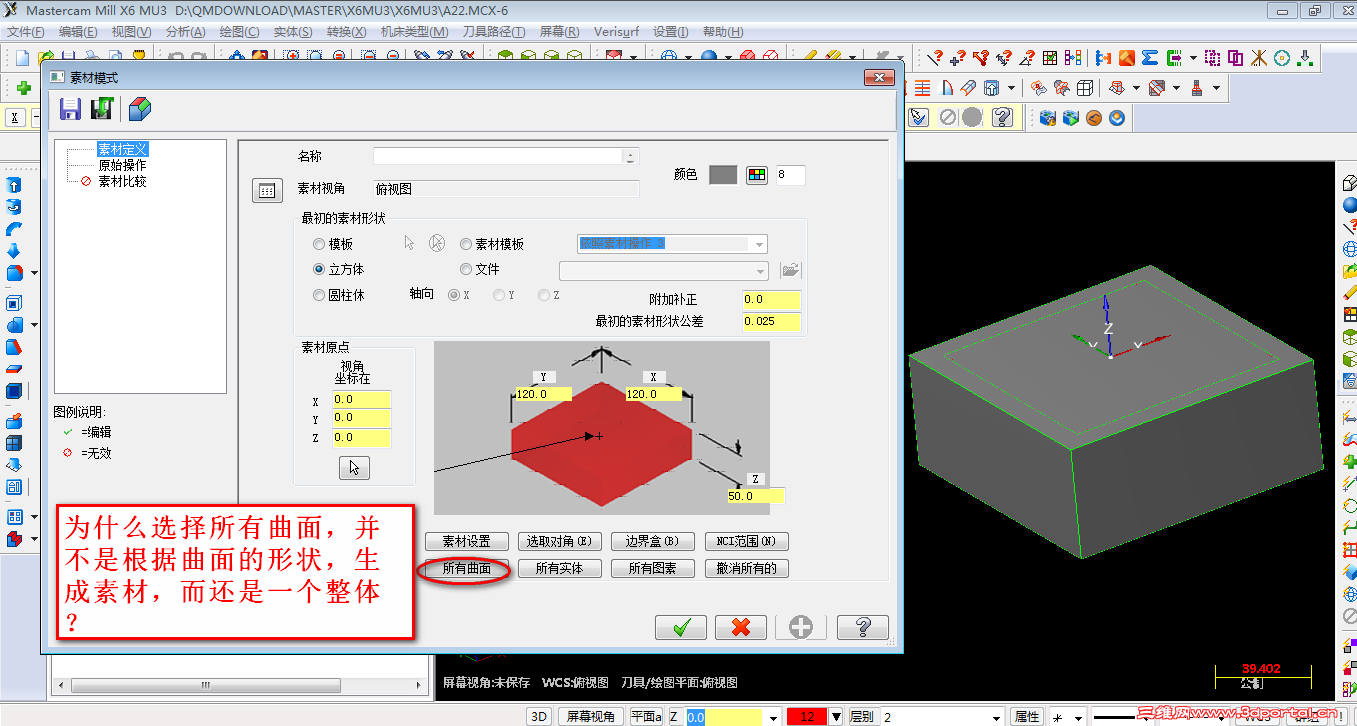This screenshot has height=726, width=1357.
Task: Click the 素材设置 button
Action: [467, 541]
